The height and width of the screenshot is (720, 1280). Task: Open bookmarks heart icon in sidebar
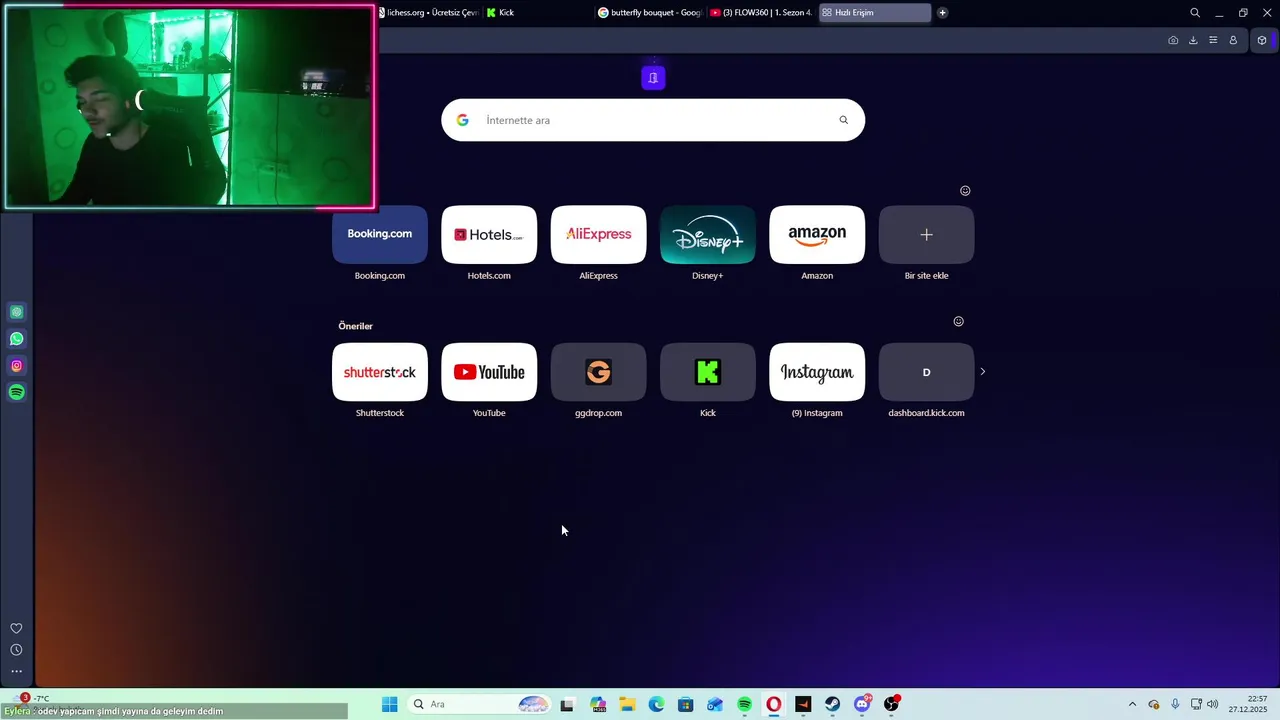pos(16,628)
